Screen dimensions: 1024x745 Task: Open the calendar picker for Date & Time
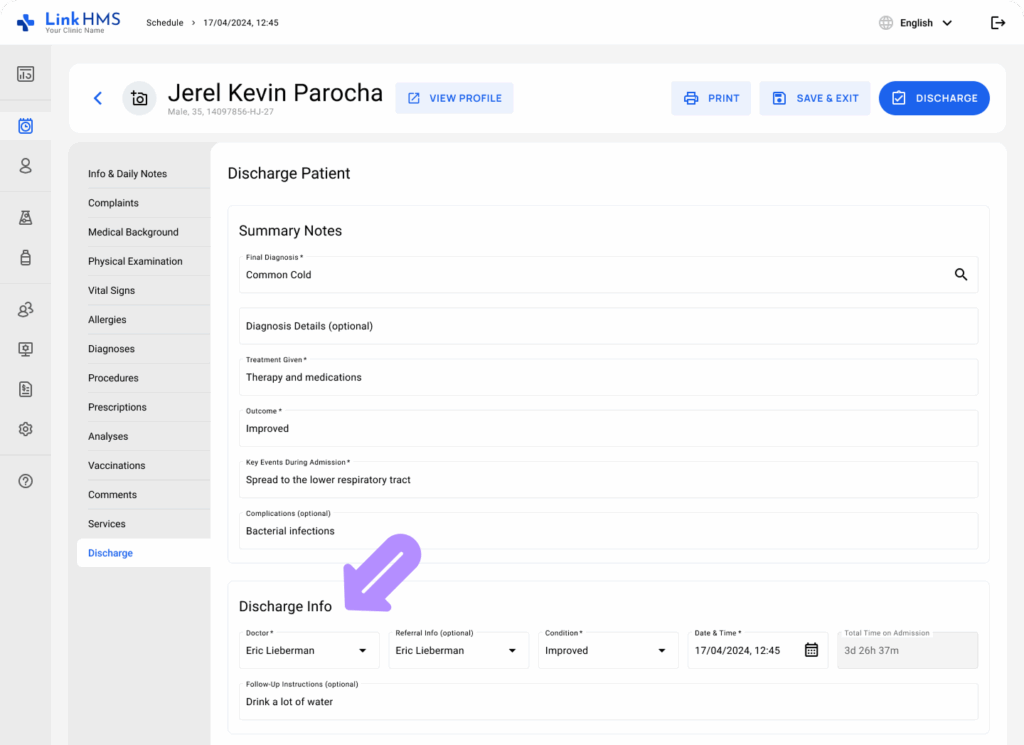pyautogui.click(x=811, y=650)
